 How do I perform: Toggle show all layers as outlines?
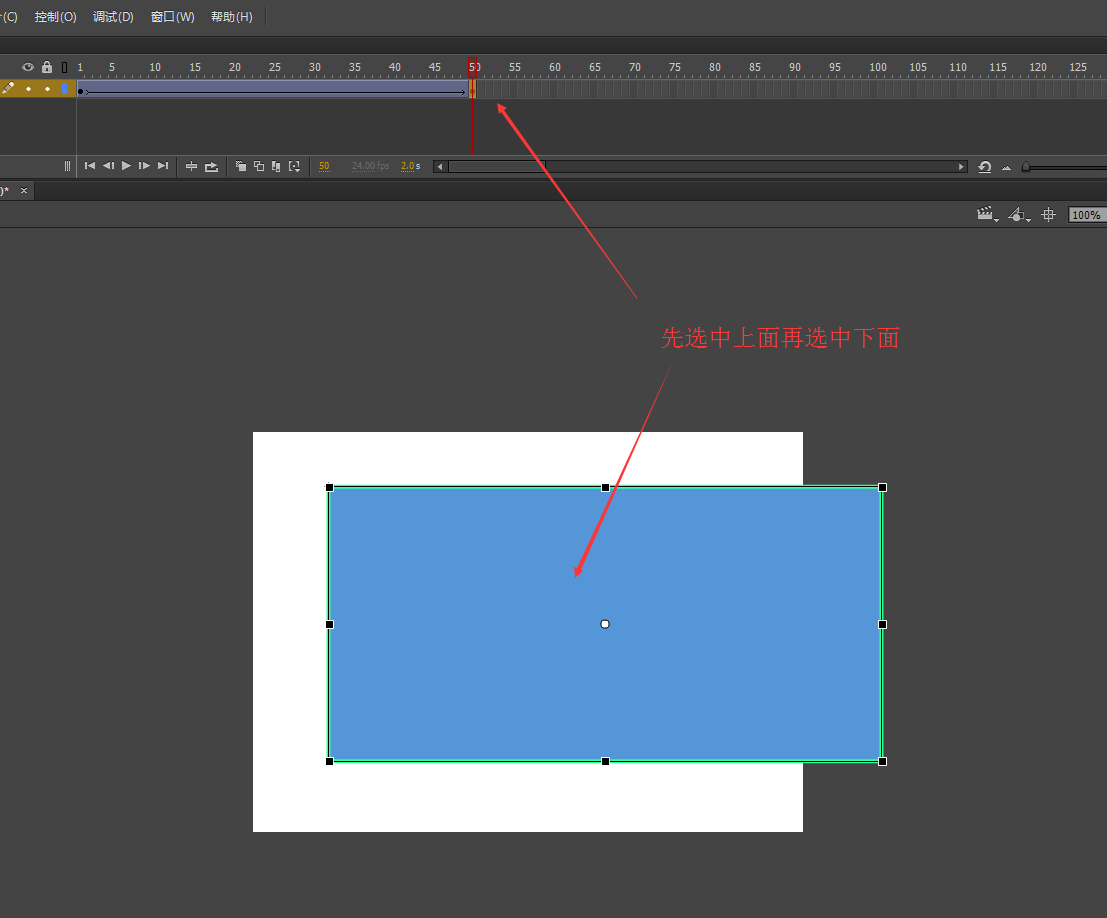64,68
